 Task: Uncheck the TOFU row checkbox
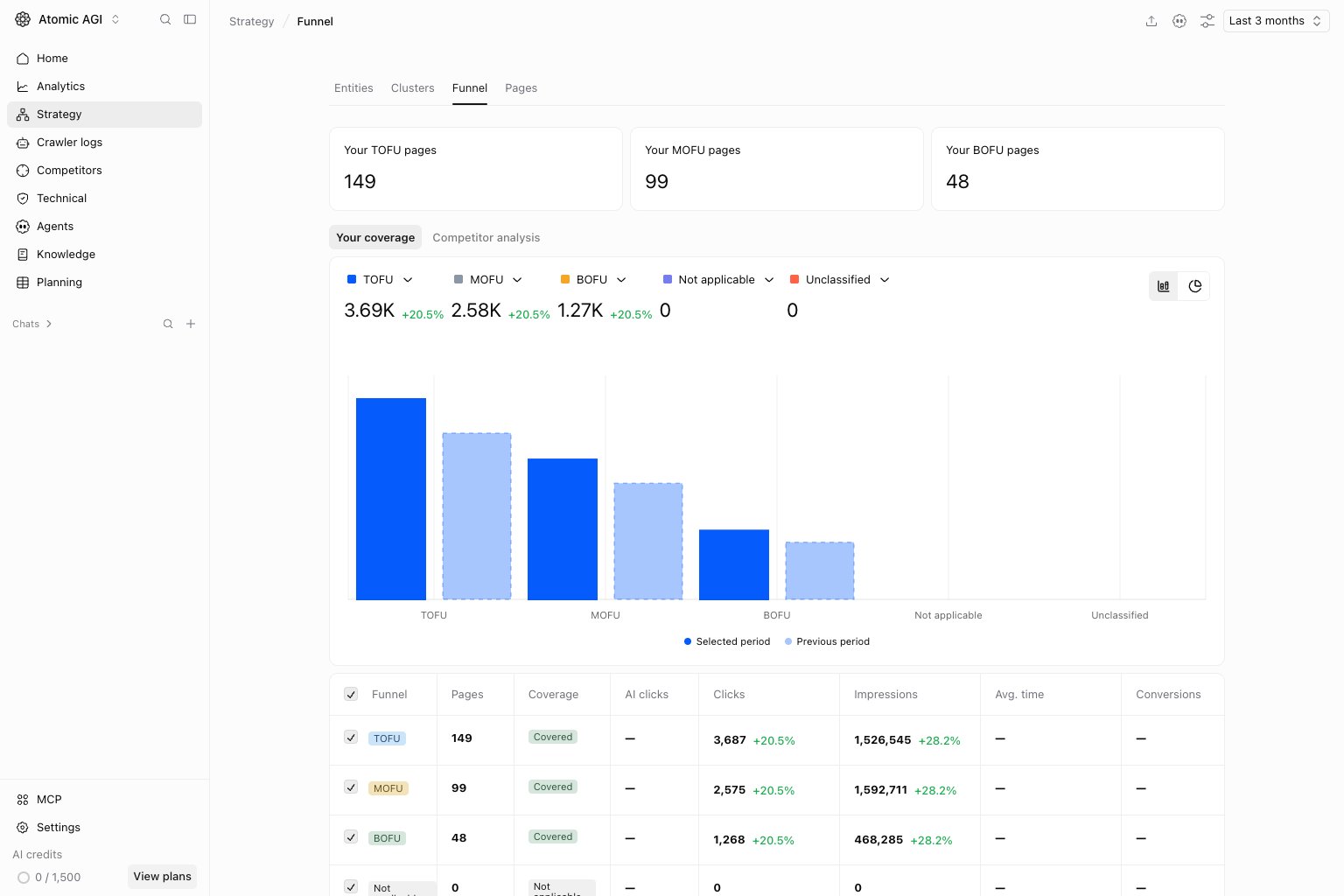click(x=351, y=738)
